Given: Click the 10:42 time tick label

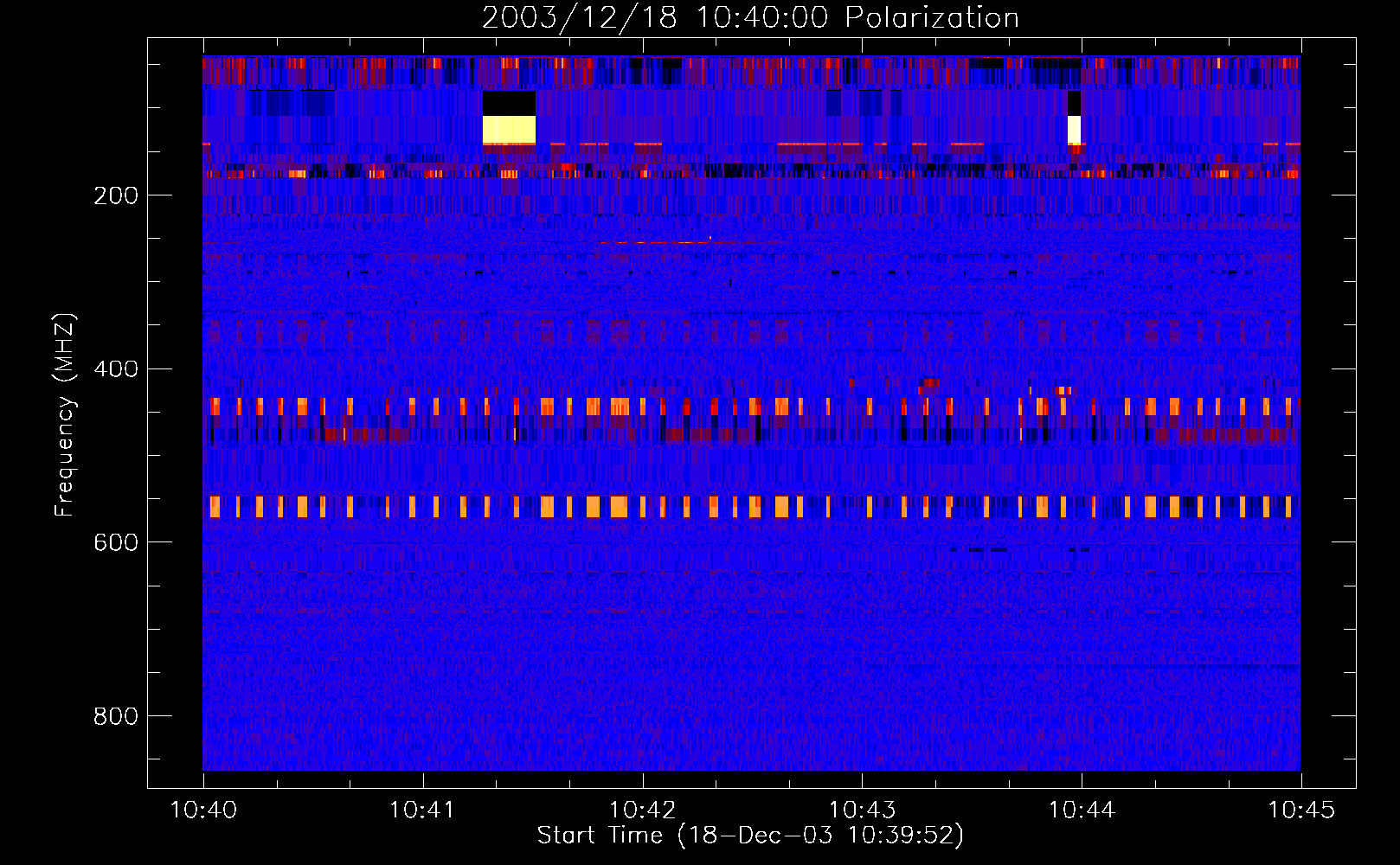Looking at the screenshot, I should pyautogui.click(x=642, y=811).
